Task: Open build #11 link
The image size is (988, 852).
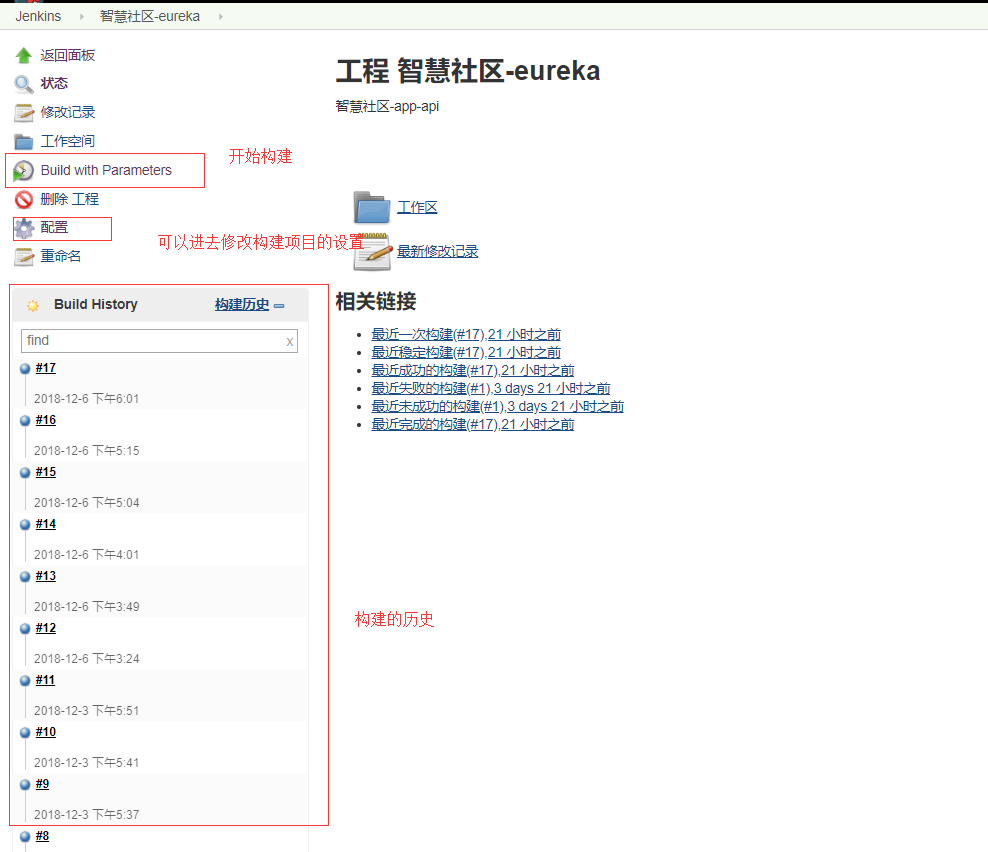Action: 45,679
